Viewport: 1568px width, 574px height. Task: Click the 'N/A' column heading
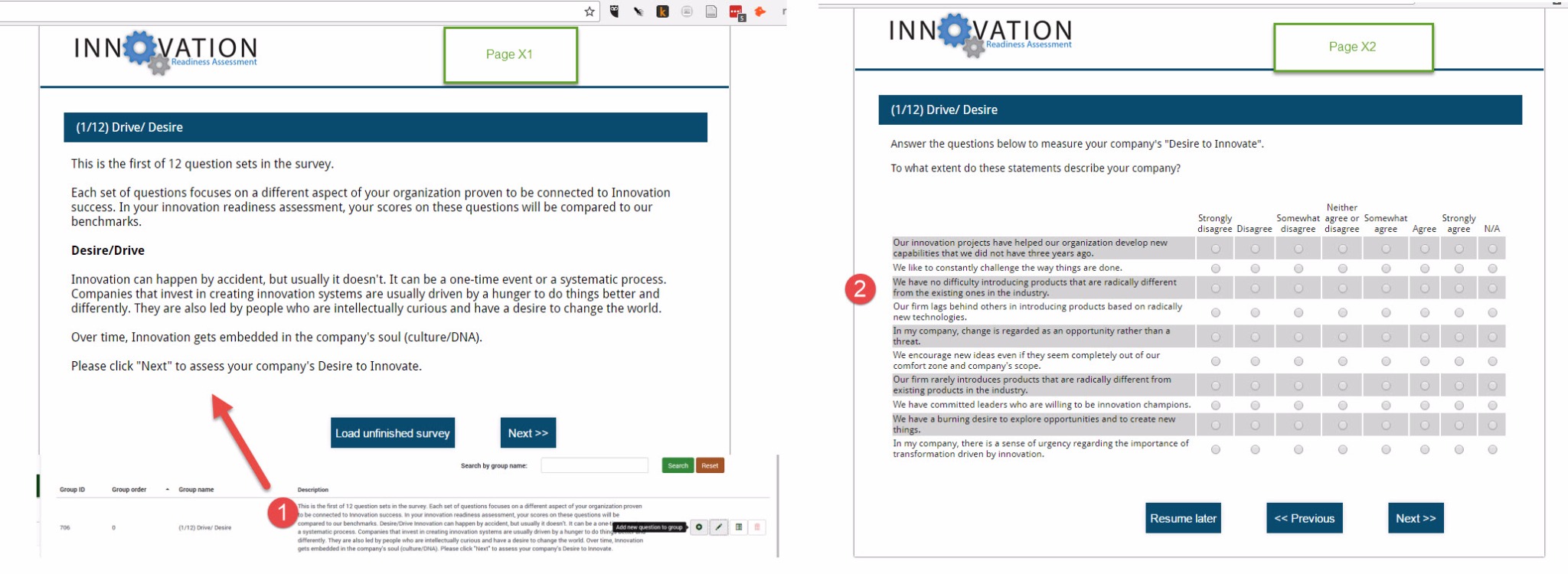1492,229
